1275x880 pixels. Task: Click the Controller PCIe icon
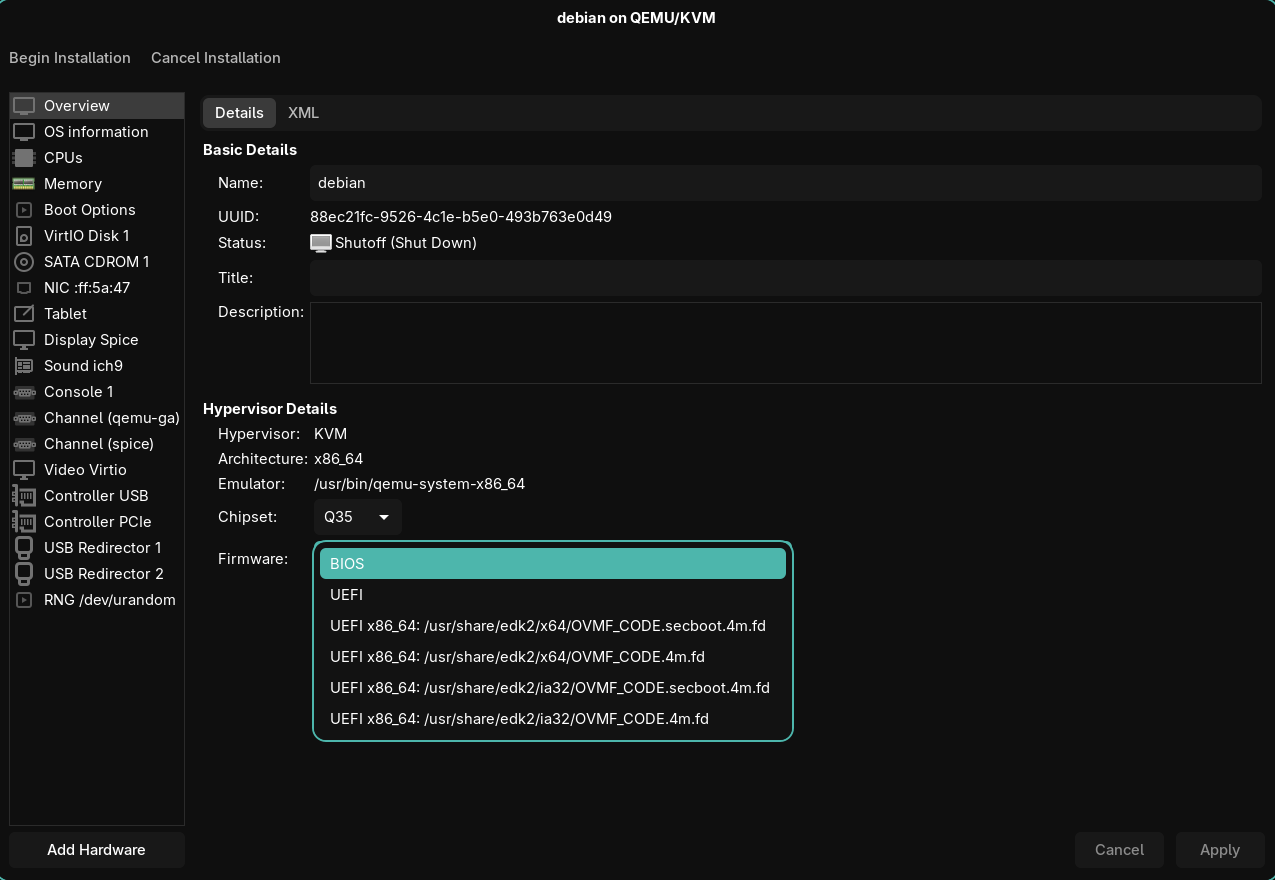[x=24, y=522]
